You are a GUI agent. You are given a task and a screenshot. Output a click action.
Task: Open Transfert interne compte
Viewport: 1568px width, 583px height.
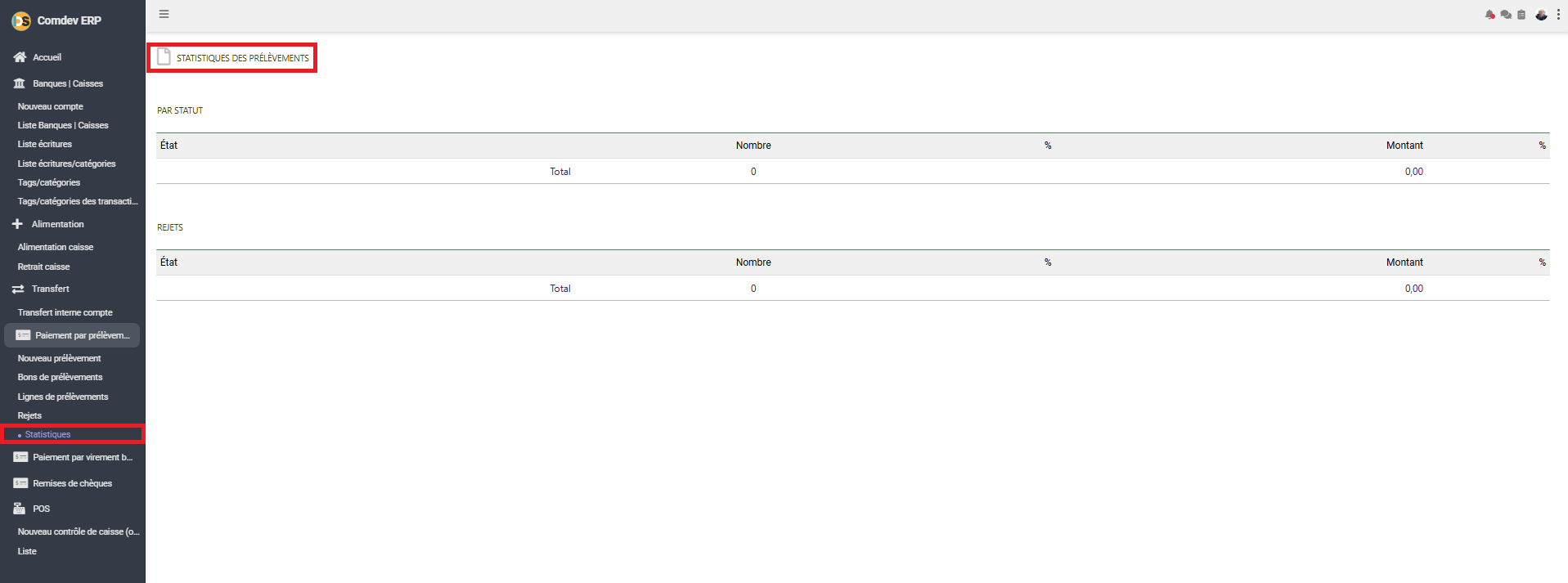pos(65,312)
